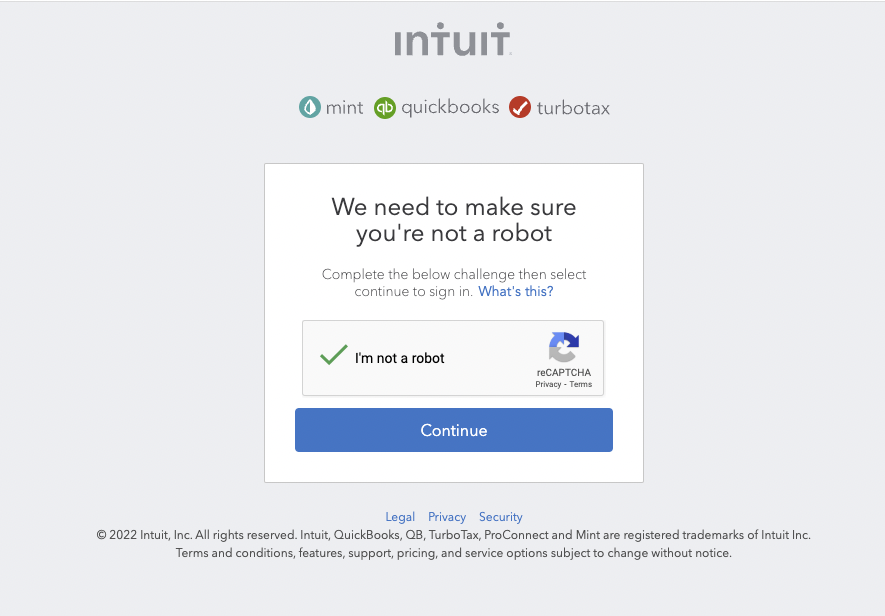This screenshot has height=616, width=885.
Task: Click the 2022 Intuit copyright notice text
Action: (453, 535)
